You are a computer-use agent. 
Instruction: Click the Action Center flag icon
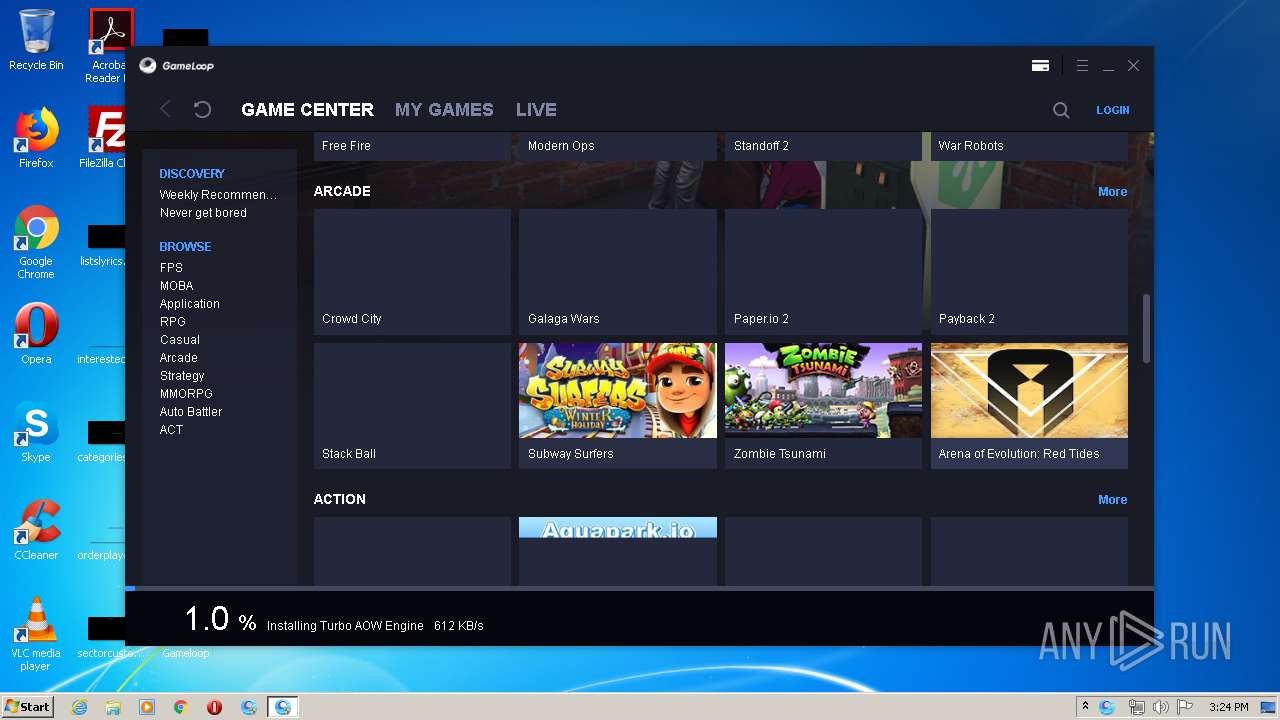1184,707
